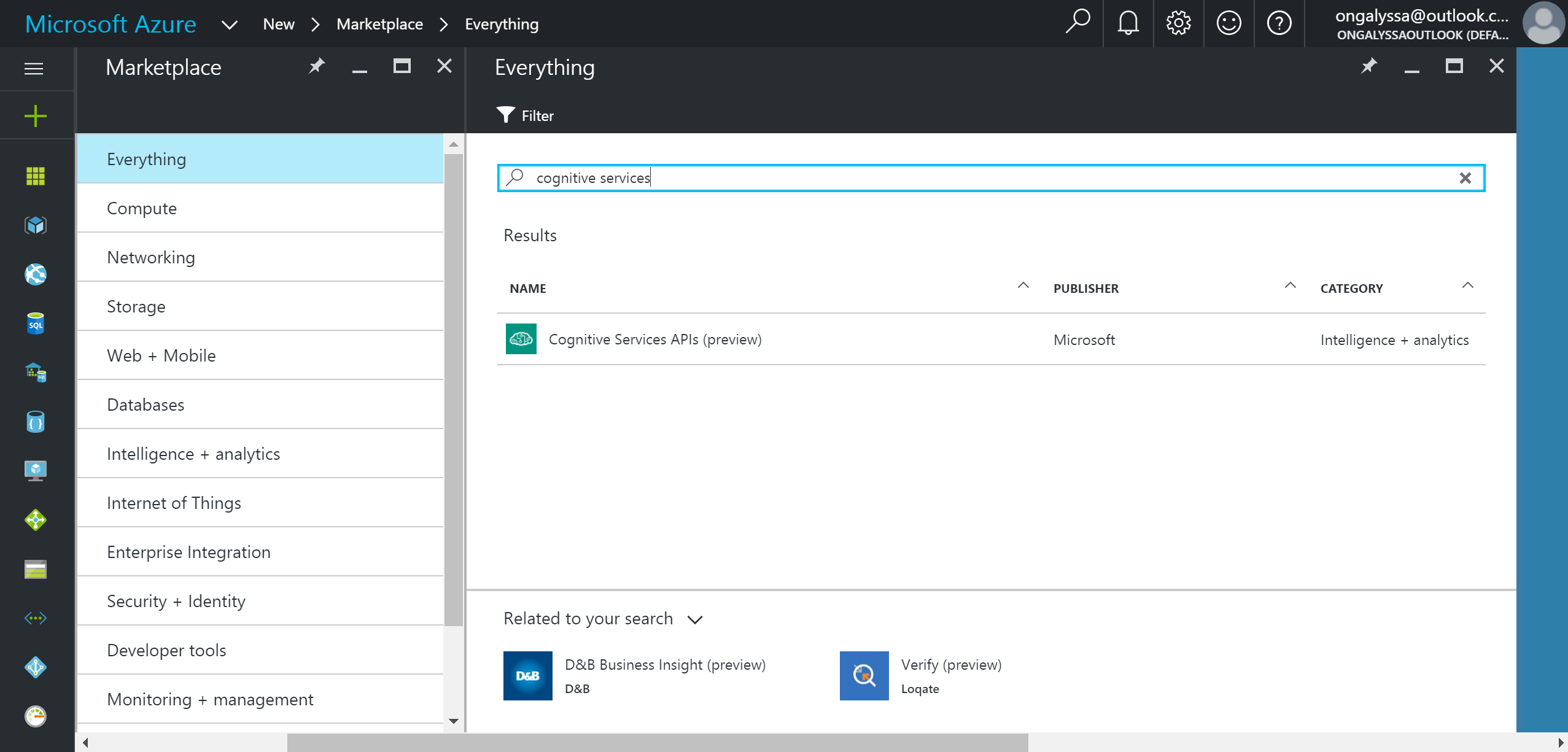Open All resources grid icon in sidebar
Screen dimensions: 1568x752
[x=36, y=176]
